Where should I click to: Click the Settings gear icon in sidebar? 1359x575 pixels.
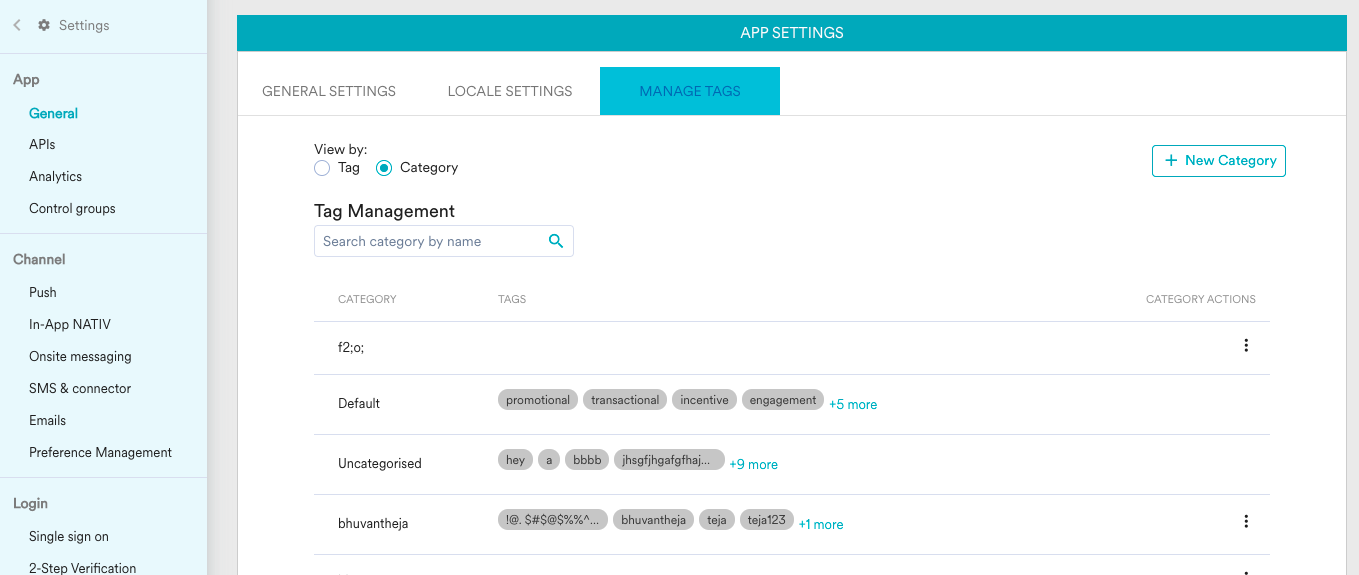[44, 25]
